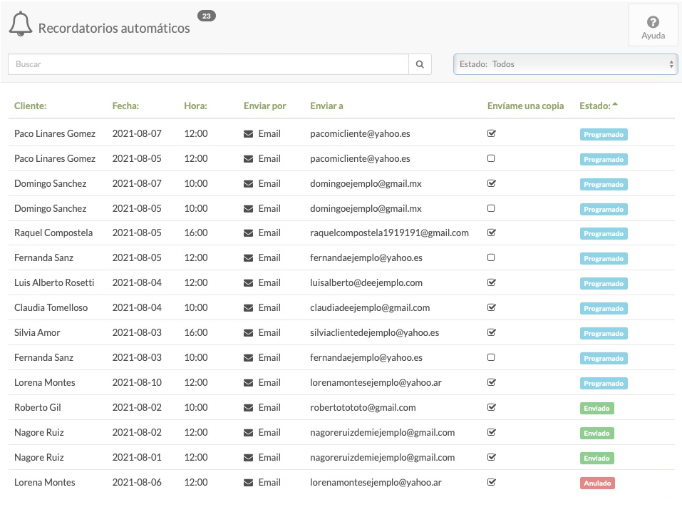Sort by the Hora column header
The width and height of the screenshot is (682, 518).
pyautogui.click(x=195, y=105)
